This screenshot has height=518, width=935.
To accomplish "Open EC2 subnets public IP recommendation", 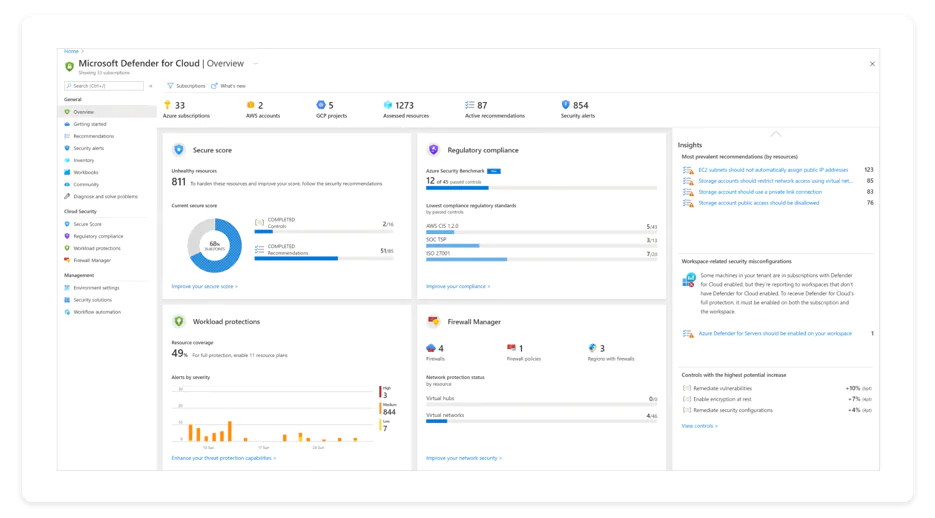I will 773,170.
